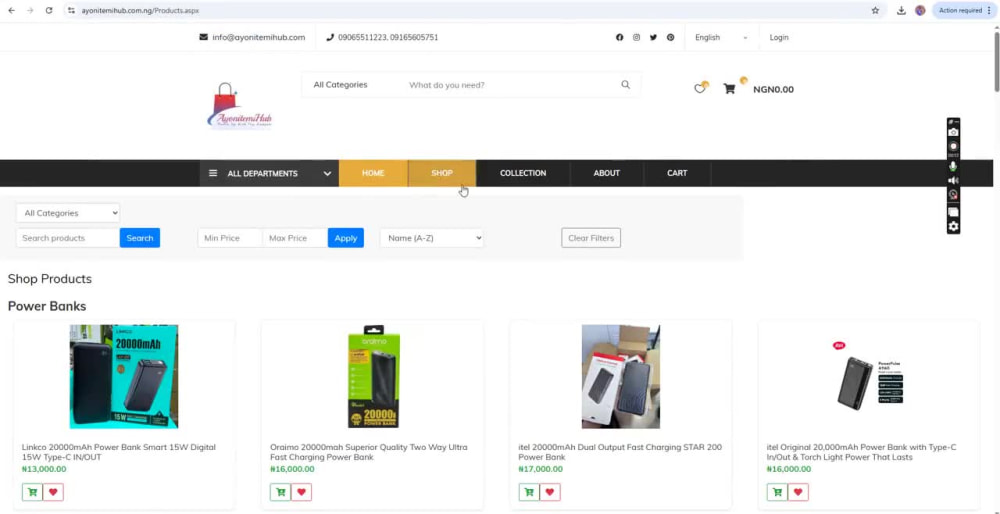Toggle the recorder microphone icon
The height and width of the screenshot is (514, 1000).
(953, 166)
